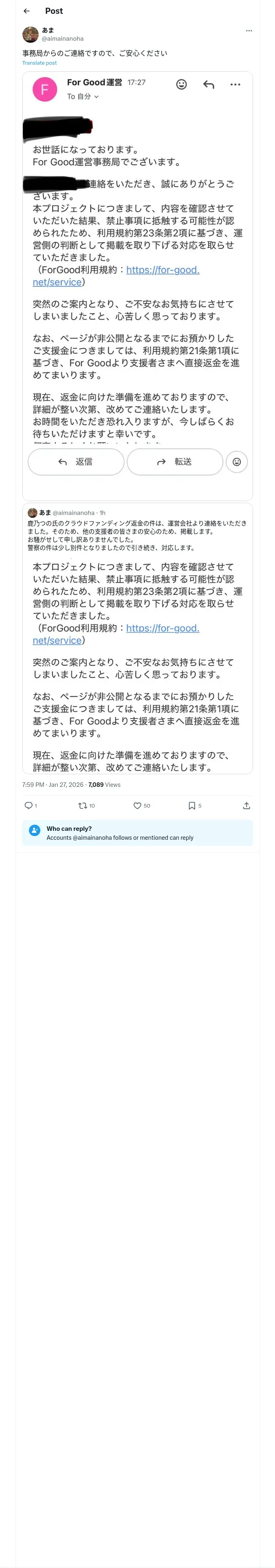Screen dimensions: 275x1568
Task: Open the quoted post by @aimainanoha
Action: tap(137, 530)
